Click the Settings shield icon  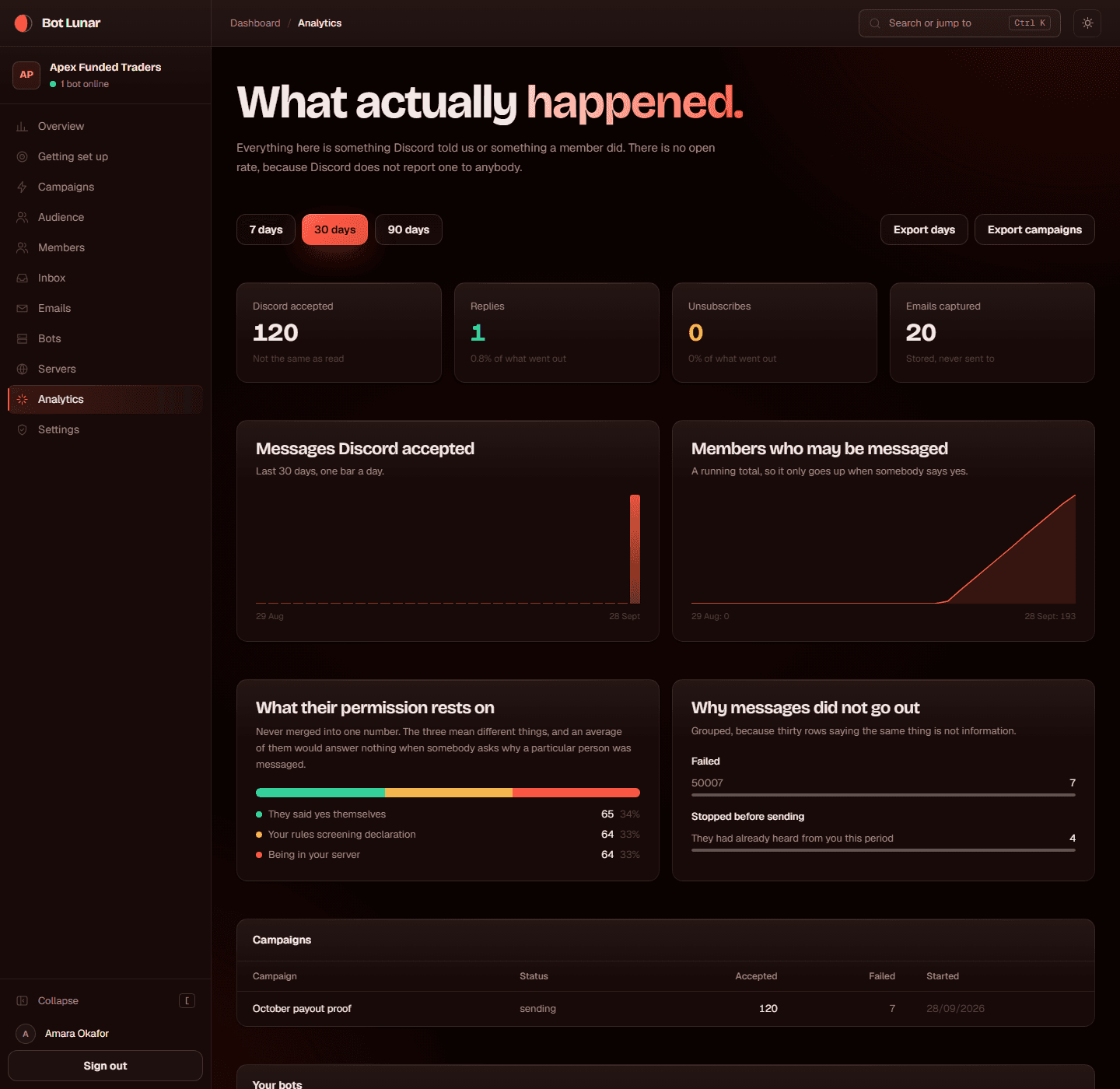coord(23,430)
